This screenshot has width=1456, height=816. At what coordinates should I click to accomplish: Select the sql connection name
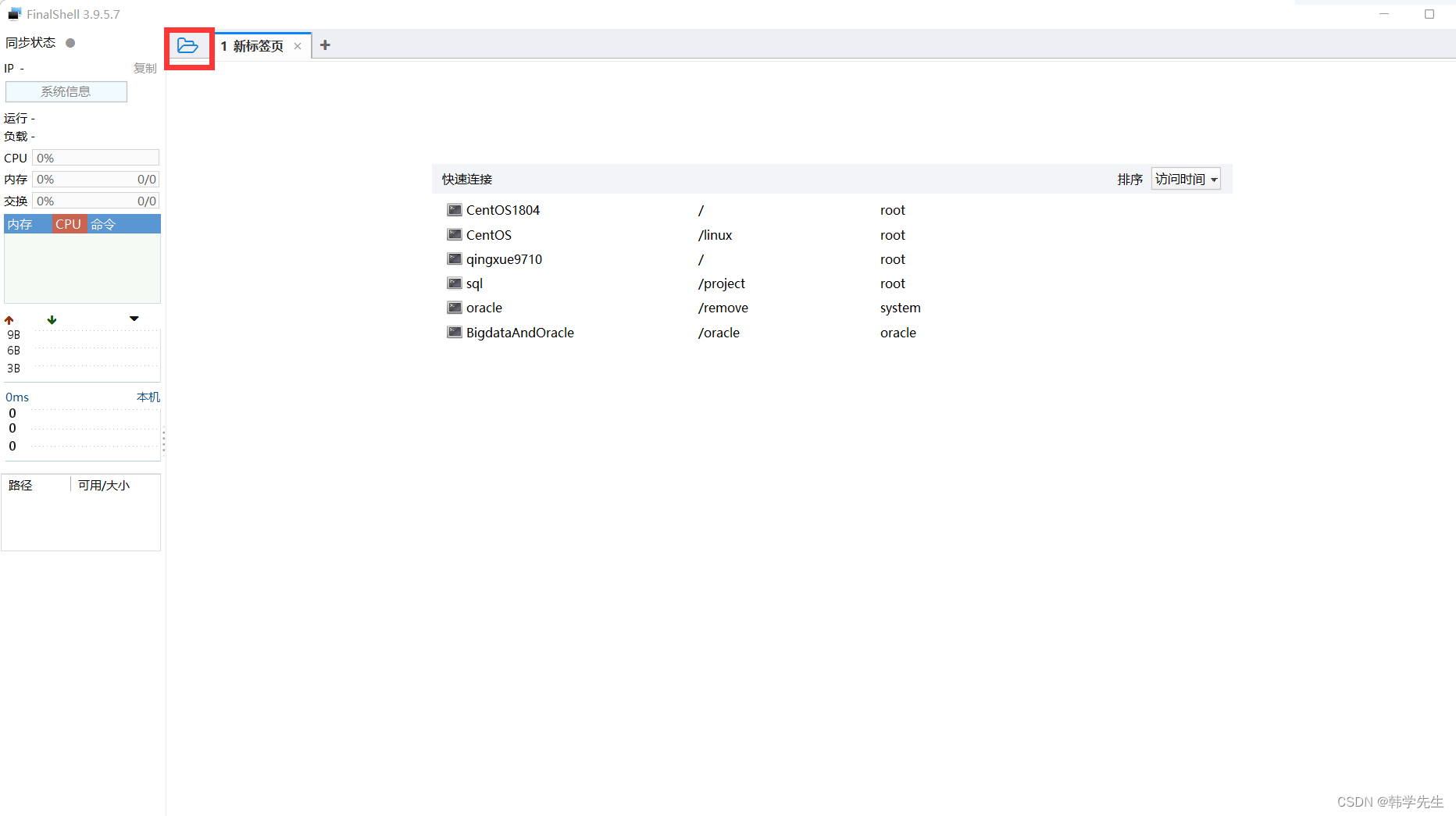point(474,283)
